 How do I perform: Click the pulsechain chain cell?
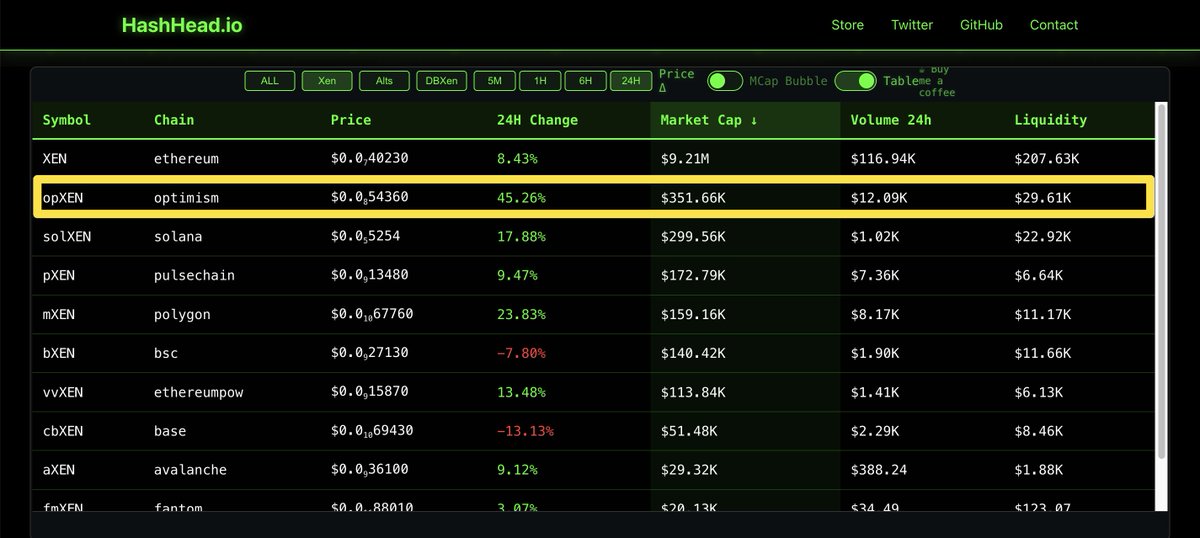(195, 275)
